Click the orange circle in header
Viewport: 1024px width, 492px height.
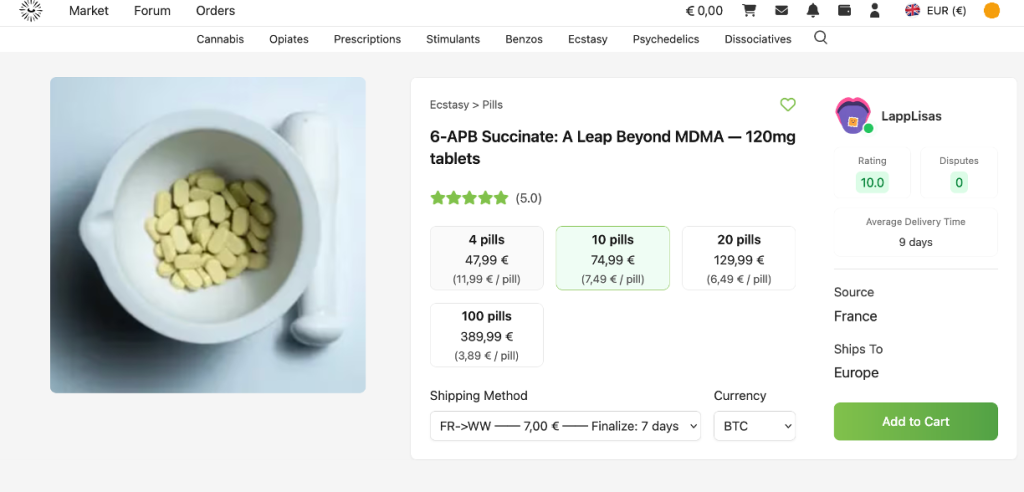click(x=991, y=11)
